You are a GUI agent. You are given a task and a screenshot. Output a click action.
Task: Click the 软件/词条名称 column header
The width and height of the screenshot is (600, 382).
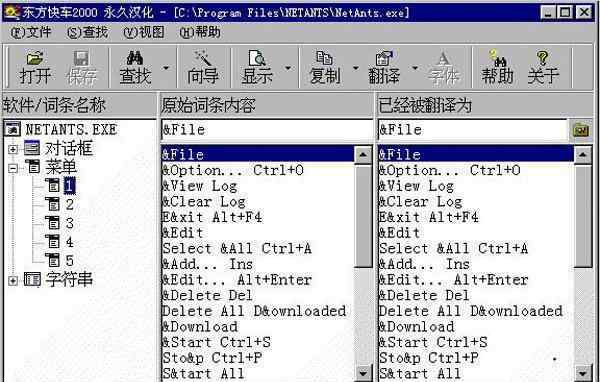79,105
